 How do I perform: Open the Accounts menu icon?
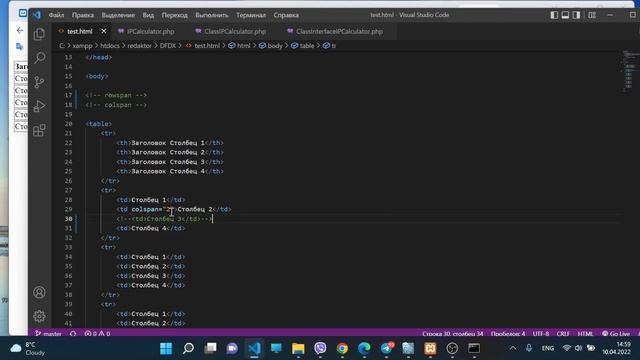click(39, 292)
